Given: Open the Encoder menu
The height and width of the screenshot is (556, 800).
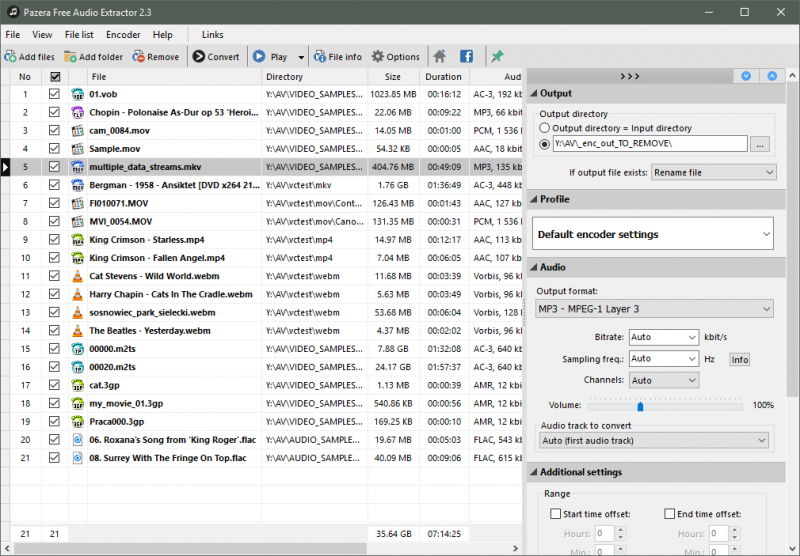Looking at the screenshot, I should pyautogui.click(x=123, y=35).
